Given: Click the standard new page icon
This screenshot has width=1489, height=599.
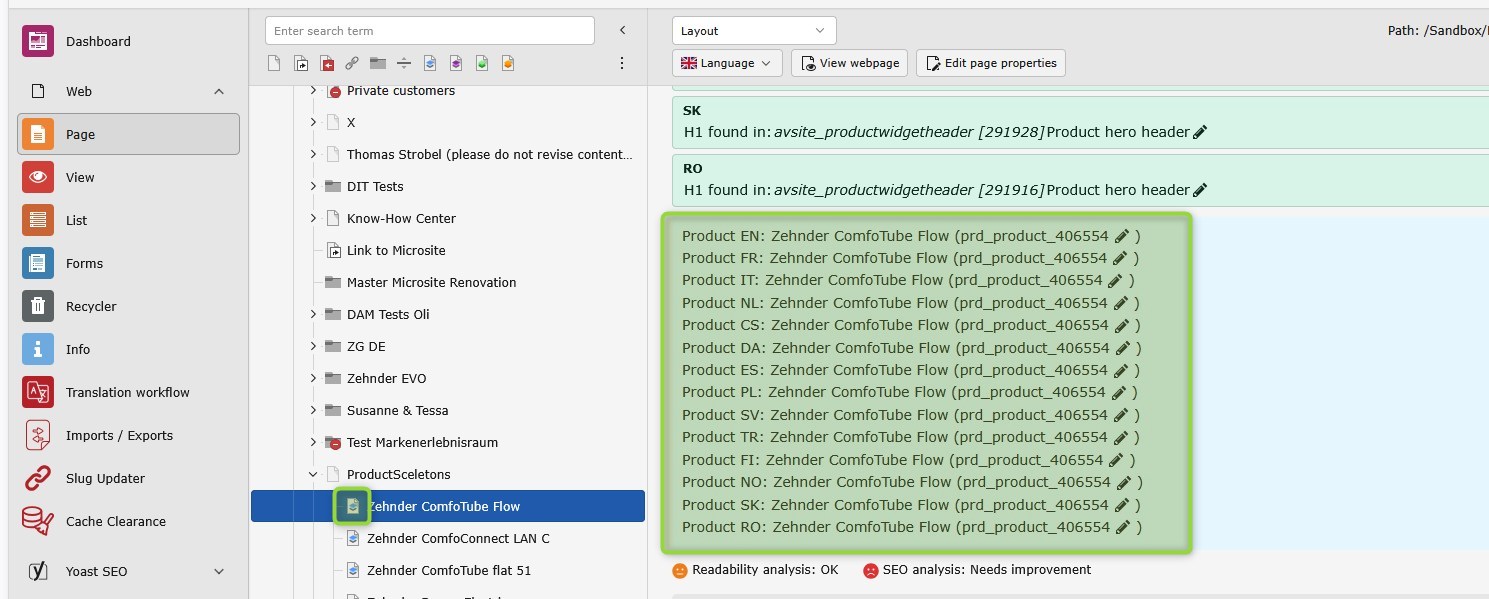Looking at the screenshot, I should tap(274, 63).
